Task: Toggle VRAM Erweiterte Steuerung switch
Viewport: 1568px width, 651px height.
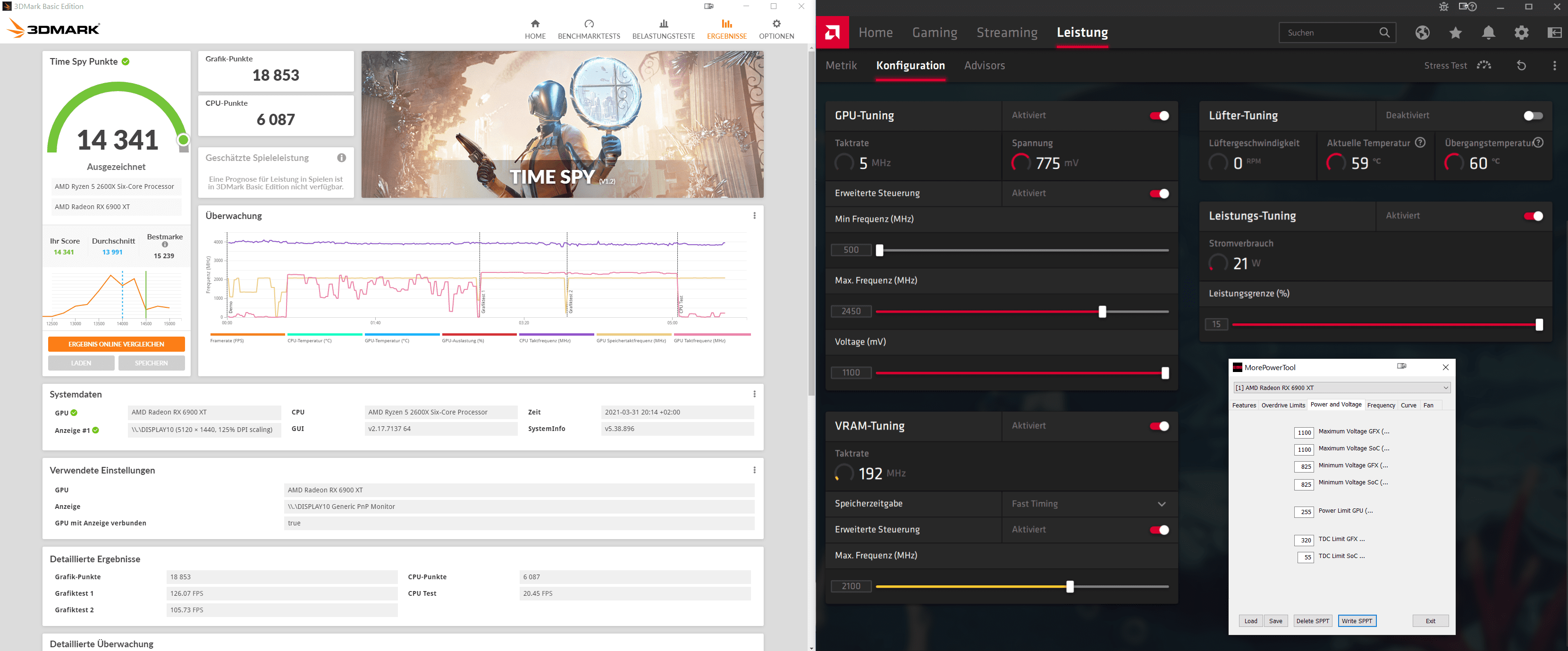Action: 1159,530
